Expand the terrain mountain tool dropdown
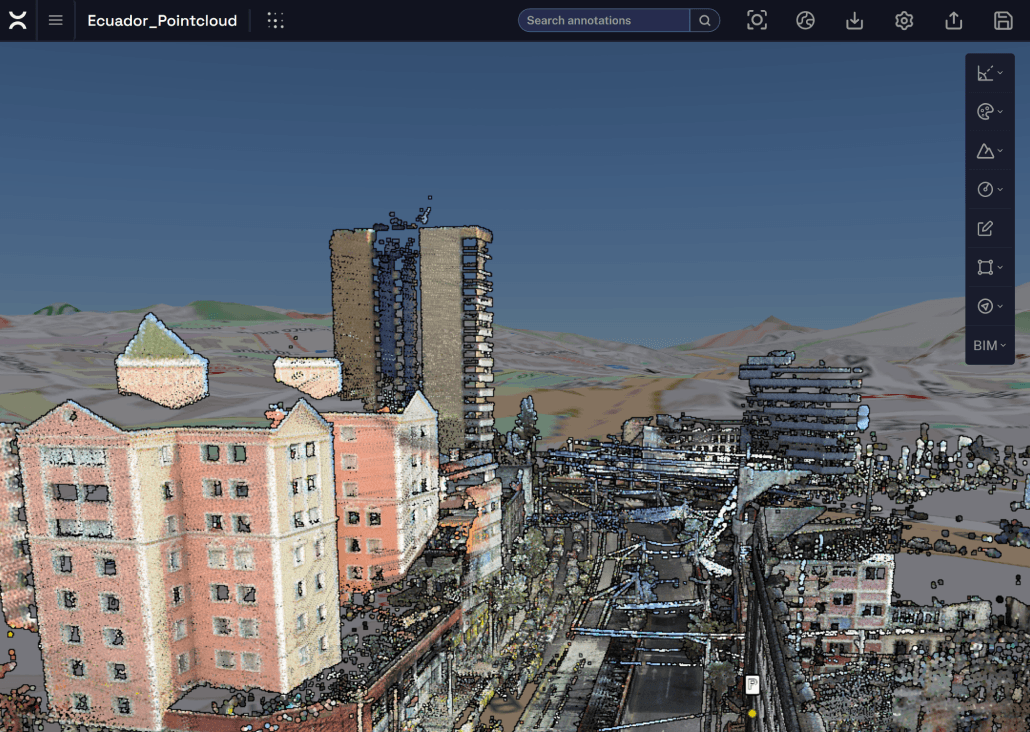 (989, 151)
